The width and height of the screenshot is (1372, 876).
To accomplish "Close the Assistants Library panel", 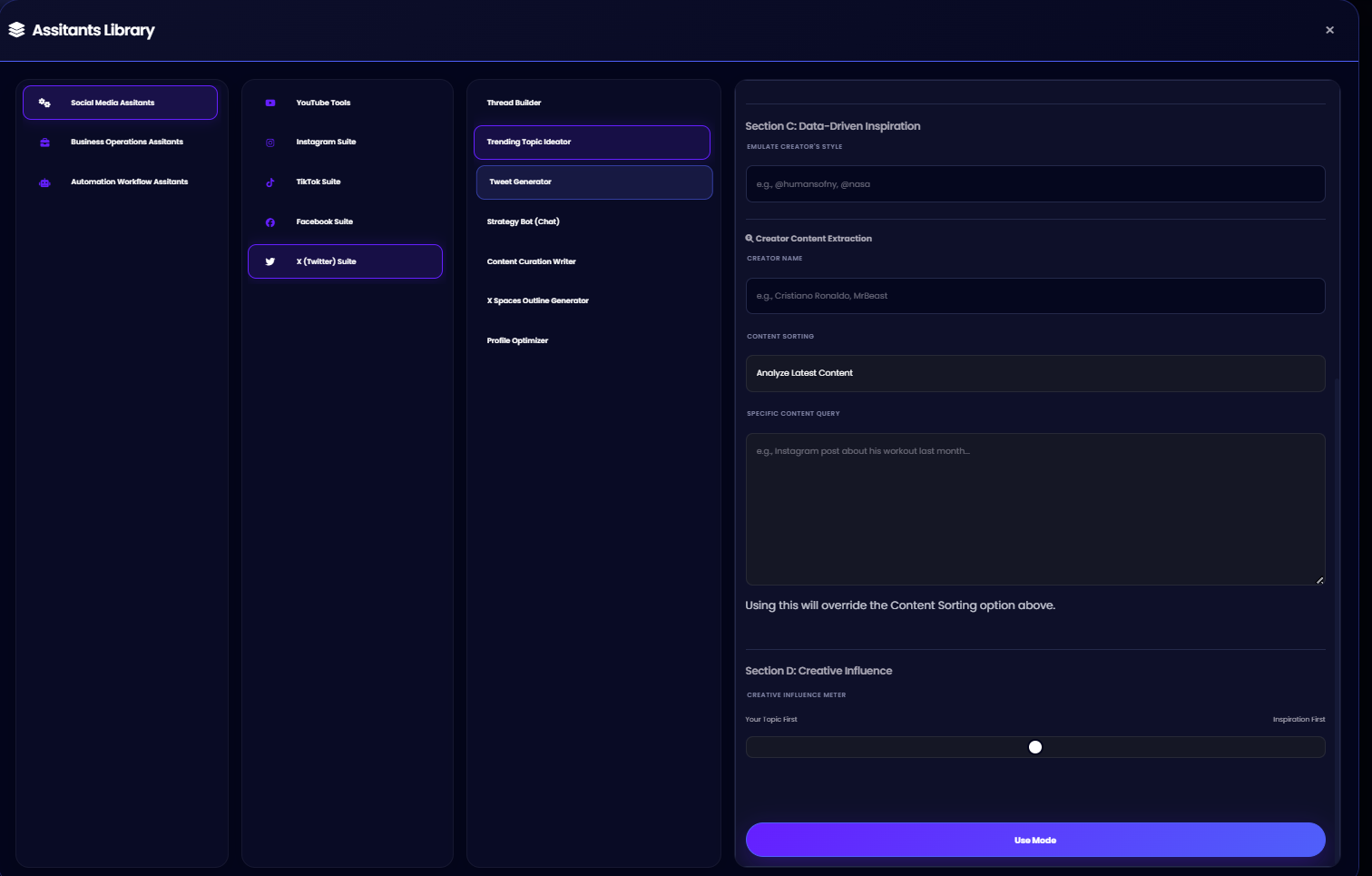I will (x=1329, y=30).
